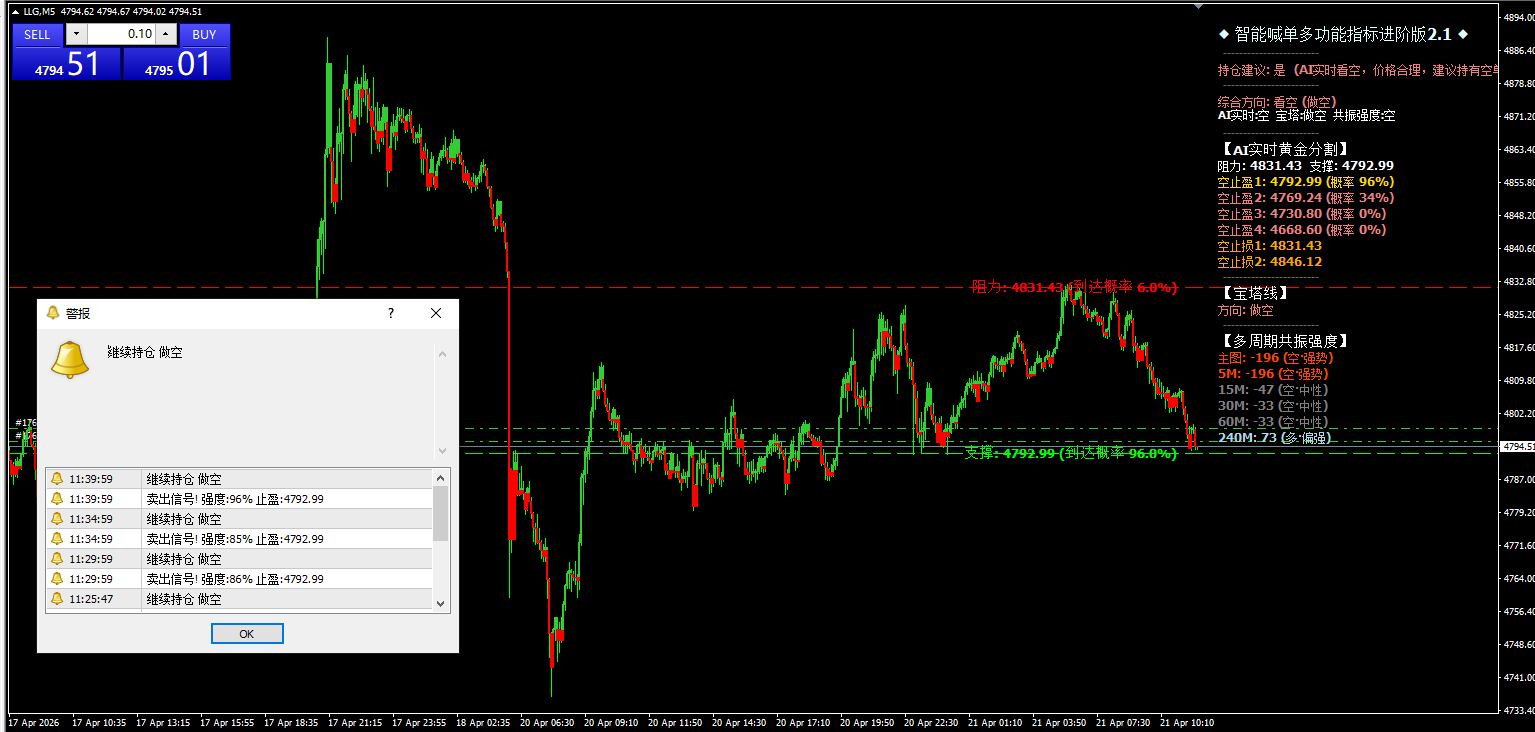Click the red chart label '阻力: 4831.43 (到达概率 6.0%)'

point(1074,287)
